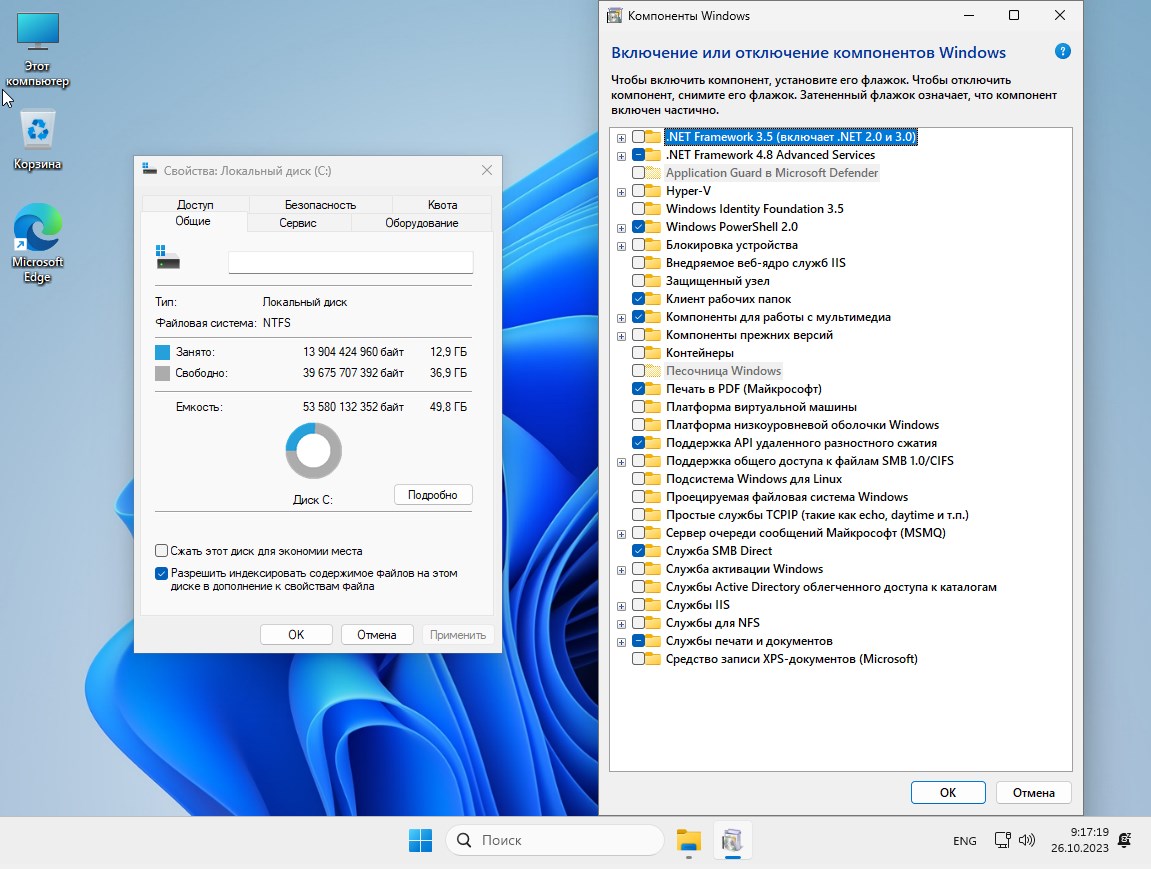Enable 'Сжать этот диск для экономии места'

coord(161,550)
